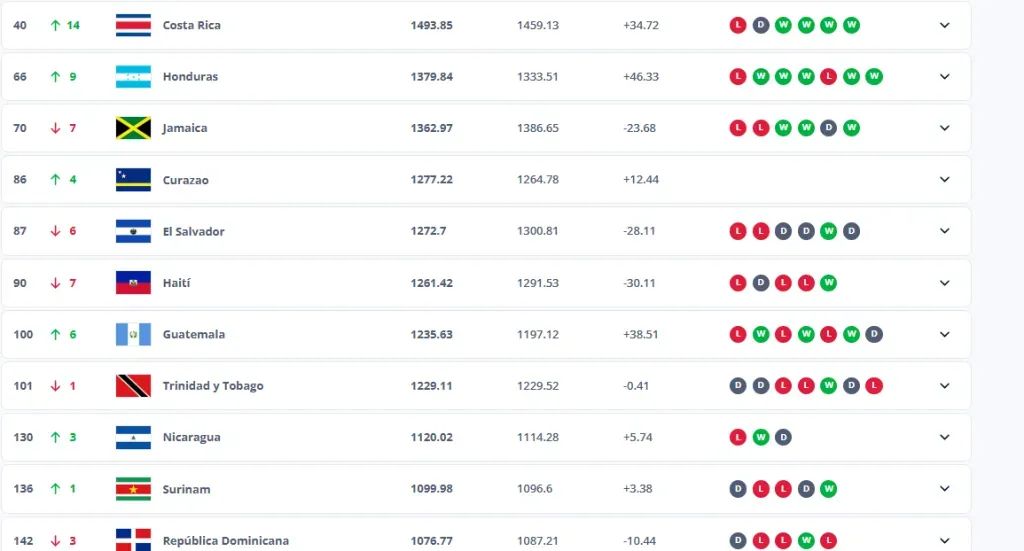Click the República Dominicana team name
Image resolution: width=1024 pixels, height=551 pixels.
click(226, 541)
